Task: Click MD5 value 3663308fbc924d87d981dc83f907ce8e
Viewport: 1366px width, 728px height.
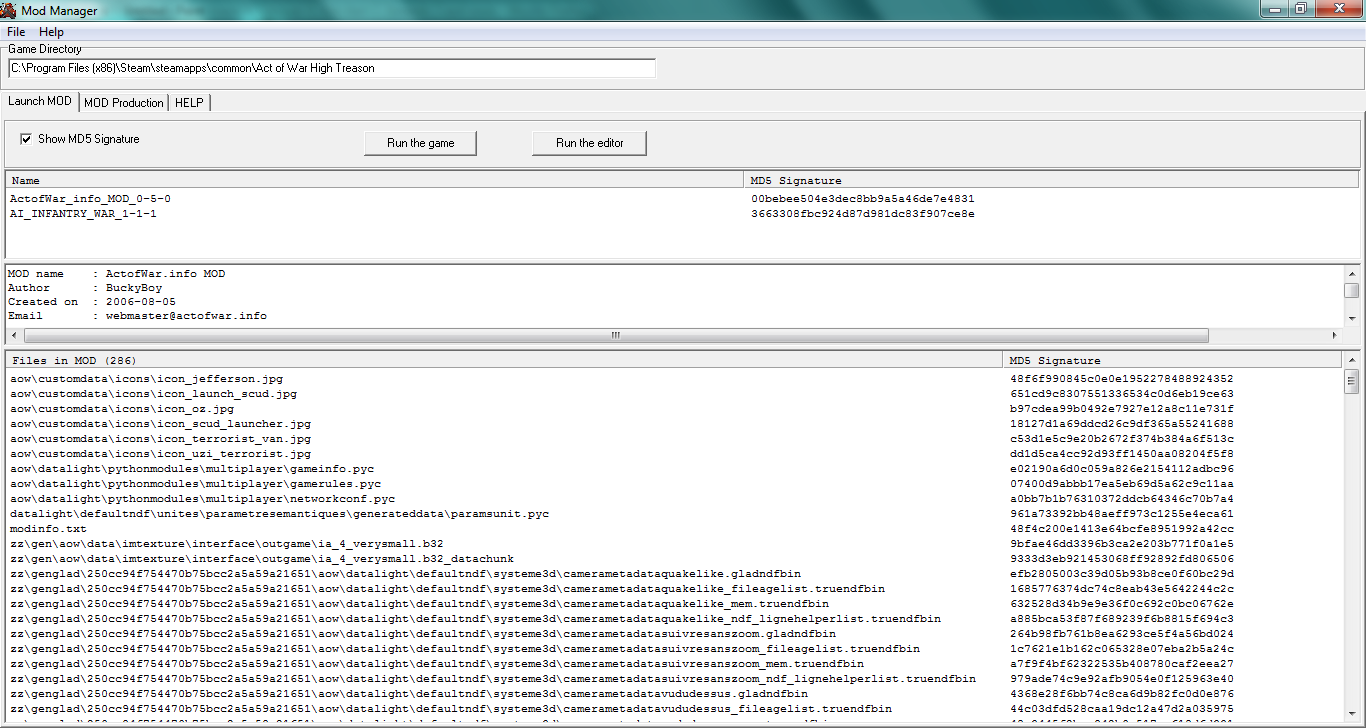Action: coord(862,213)
